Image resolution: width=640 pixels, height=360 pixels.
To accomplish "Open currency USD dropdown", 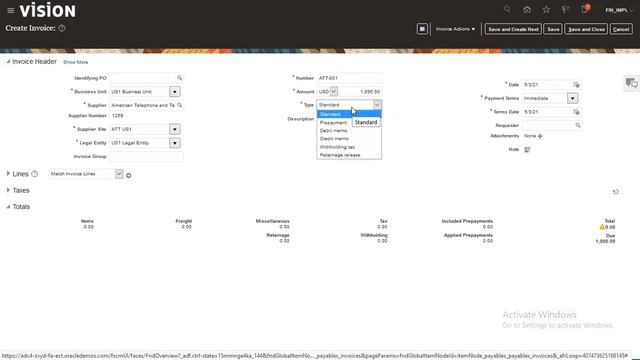I will tap(333, 91).
